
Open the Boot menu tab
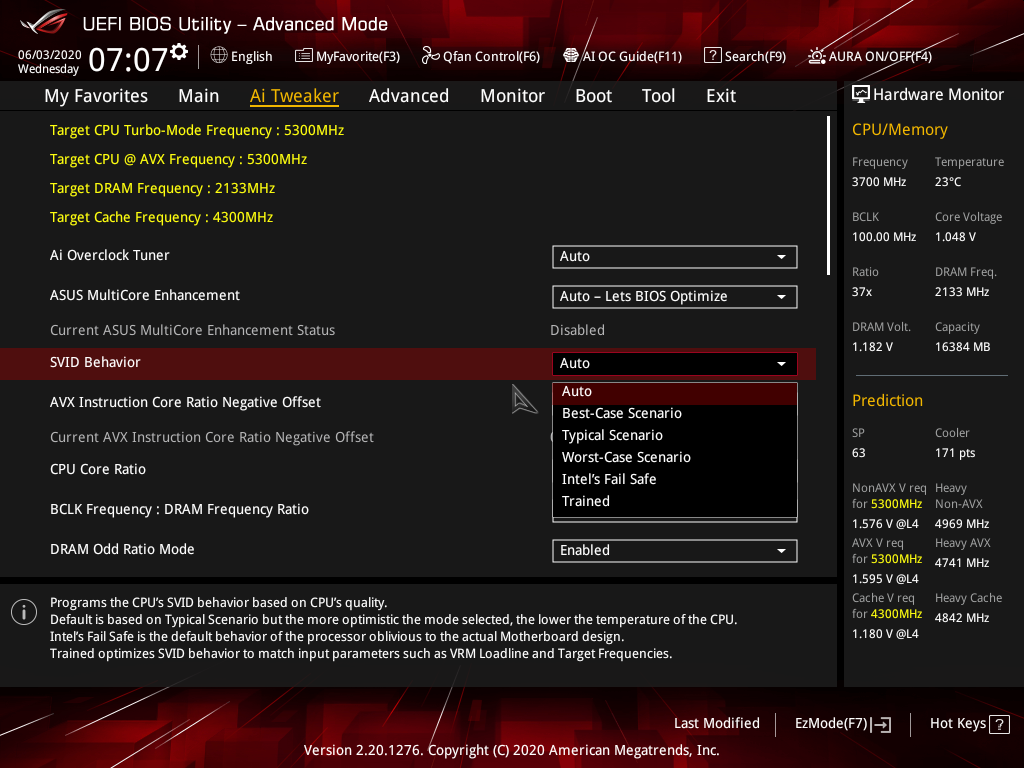tap(593, 95)
